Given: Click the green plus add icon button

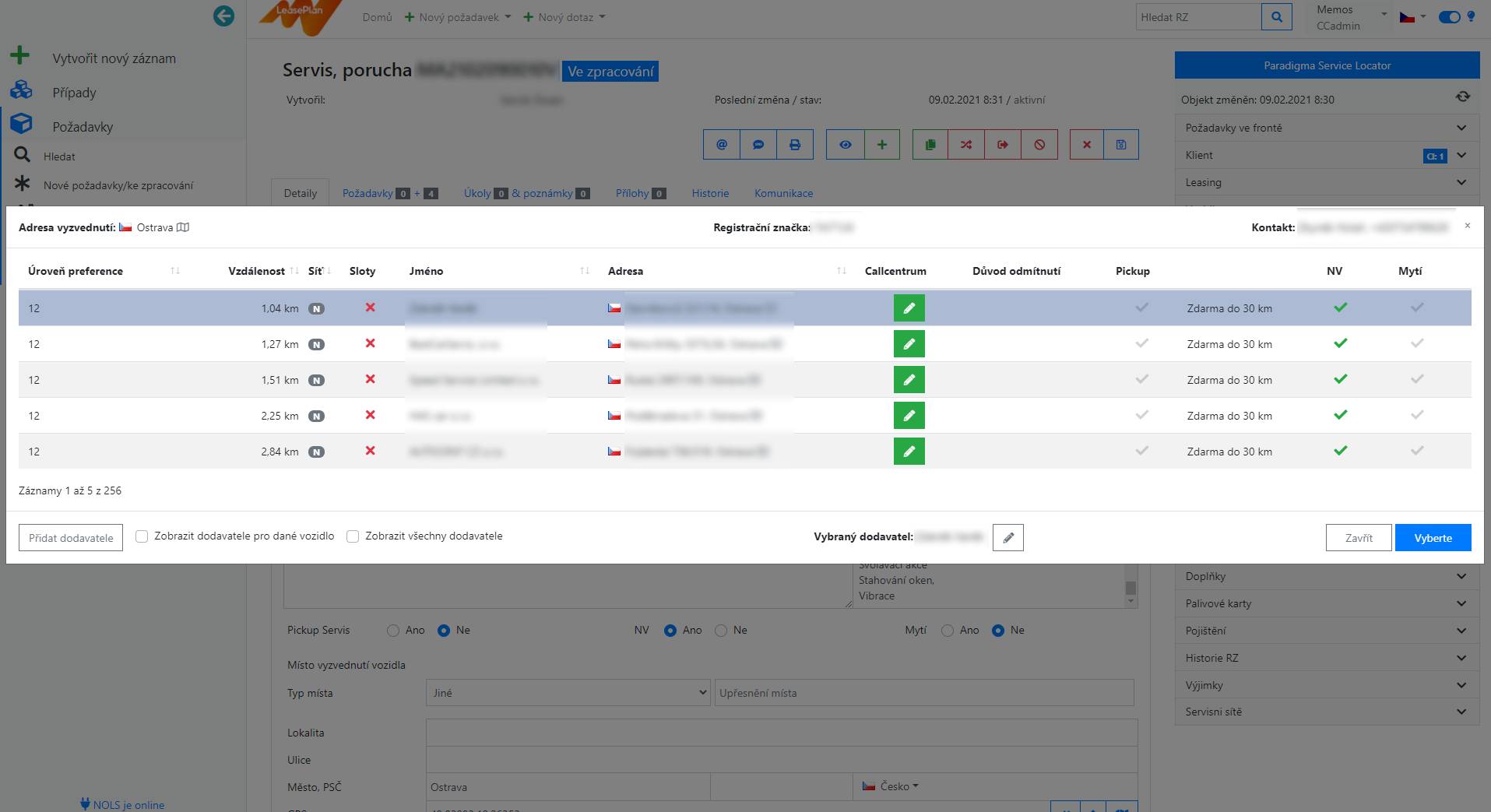Looking at the screenshot, I should pos(882,145).
